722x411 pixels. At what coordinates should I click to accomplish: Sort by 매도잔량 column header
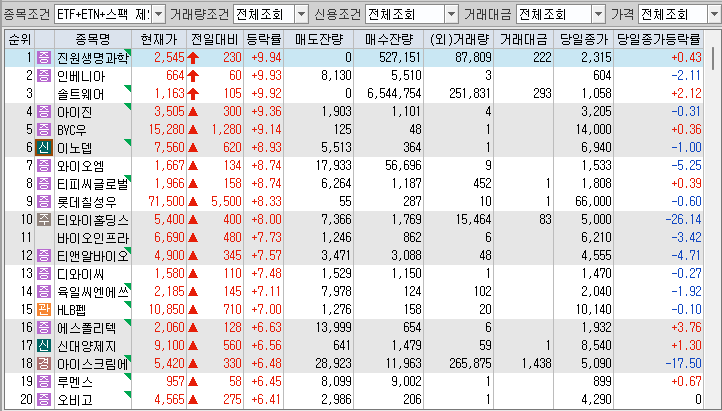[x=319, y=39]
